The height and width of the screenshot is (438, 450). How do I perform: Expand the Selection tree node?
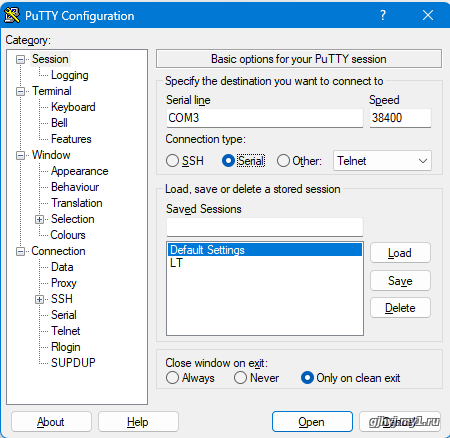(39, 219)
